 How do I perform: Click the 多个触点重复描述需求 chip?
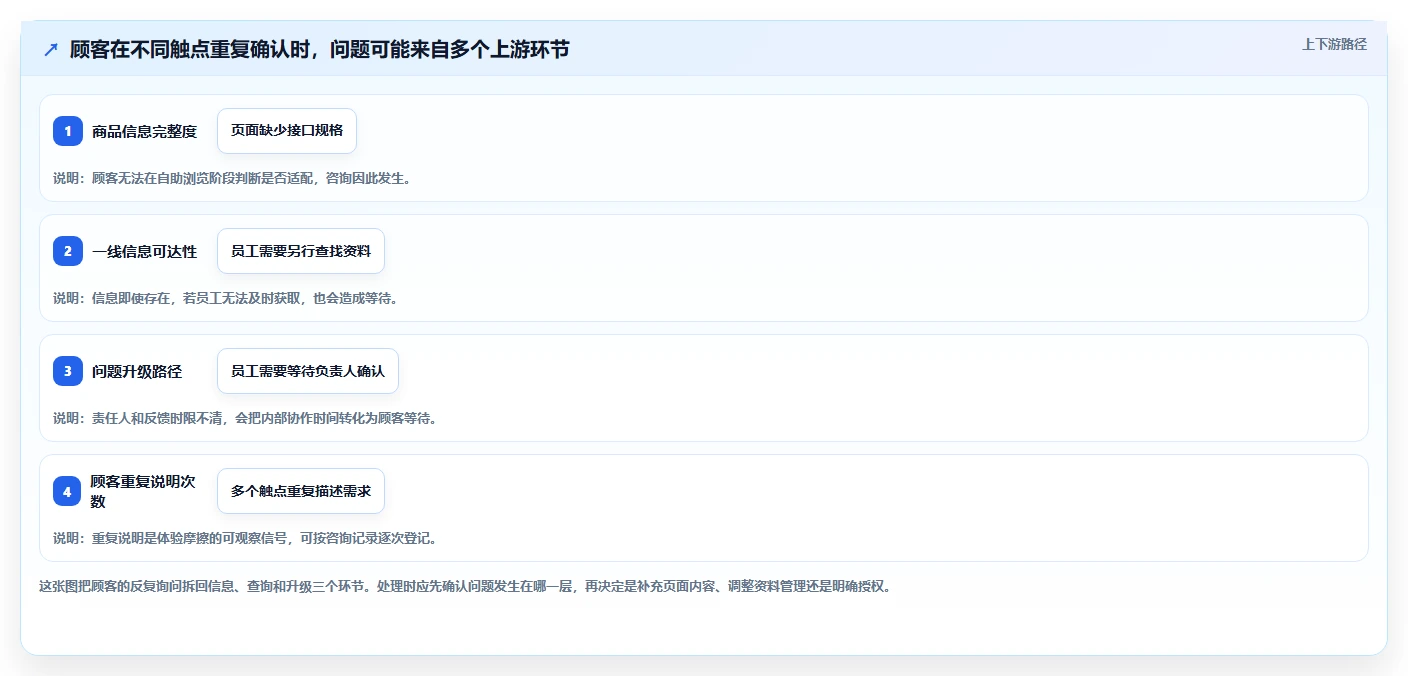[301, 491]
